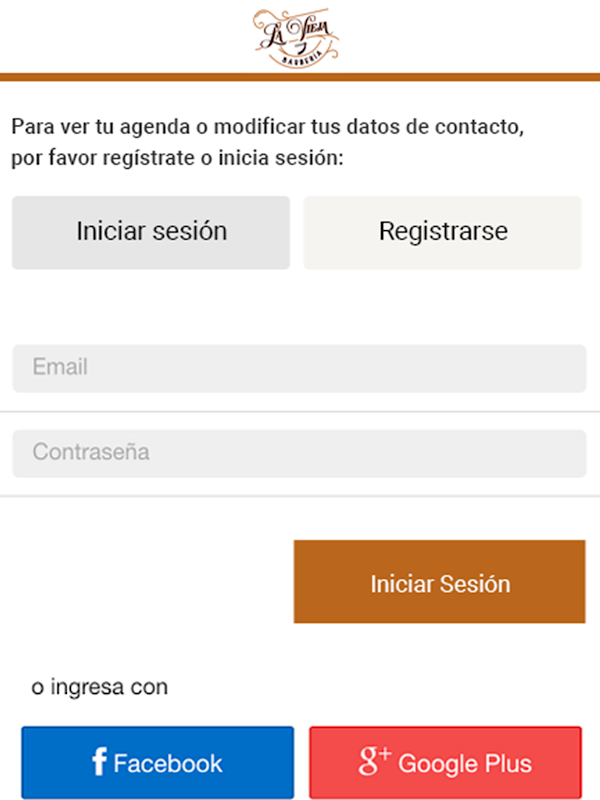Switch to the 'Iniciar sesión' tab
600x800 pixels.
tap(151, 232)
